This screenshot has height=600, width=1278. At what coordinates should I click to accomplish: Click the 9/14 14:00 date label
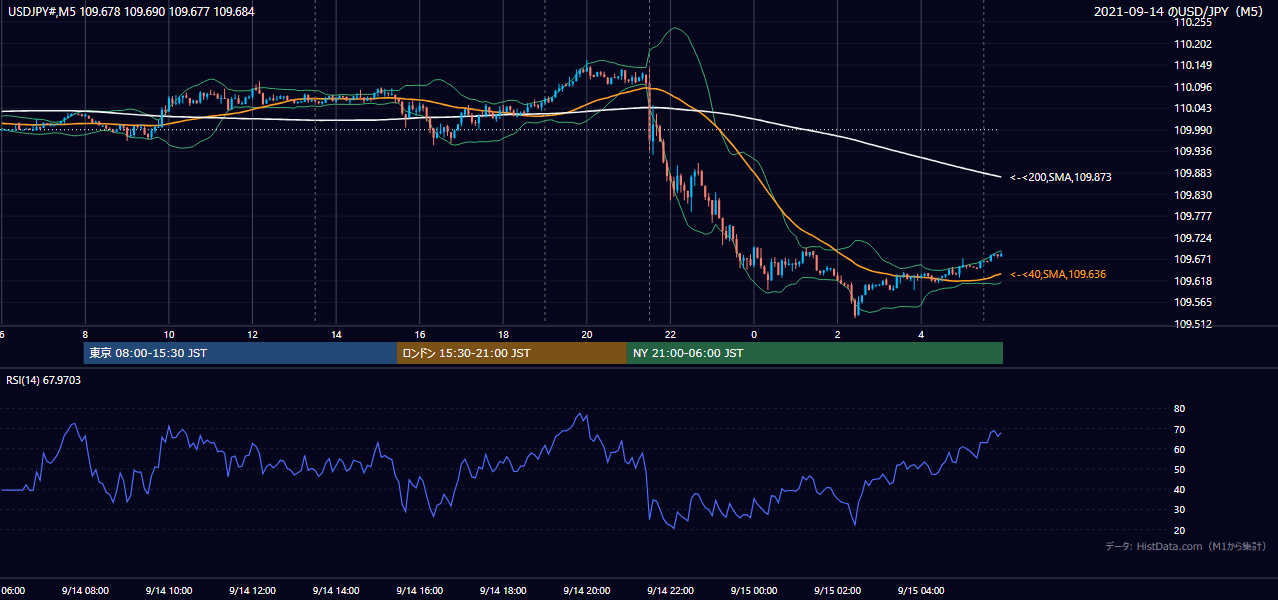(335, 590)
